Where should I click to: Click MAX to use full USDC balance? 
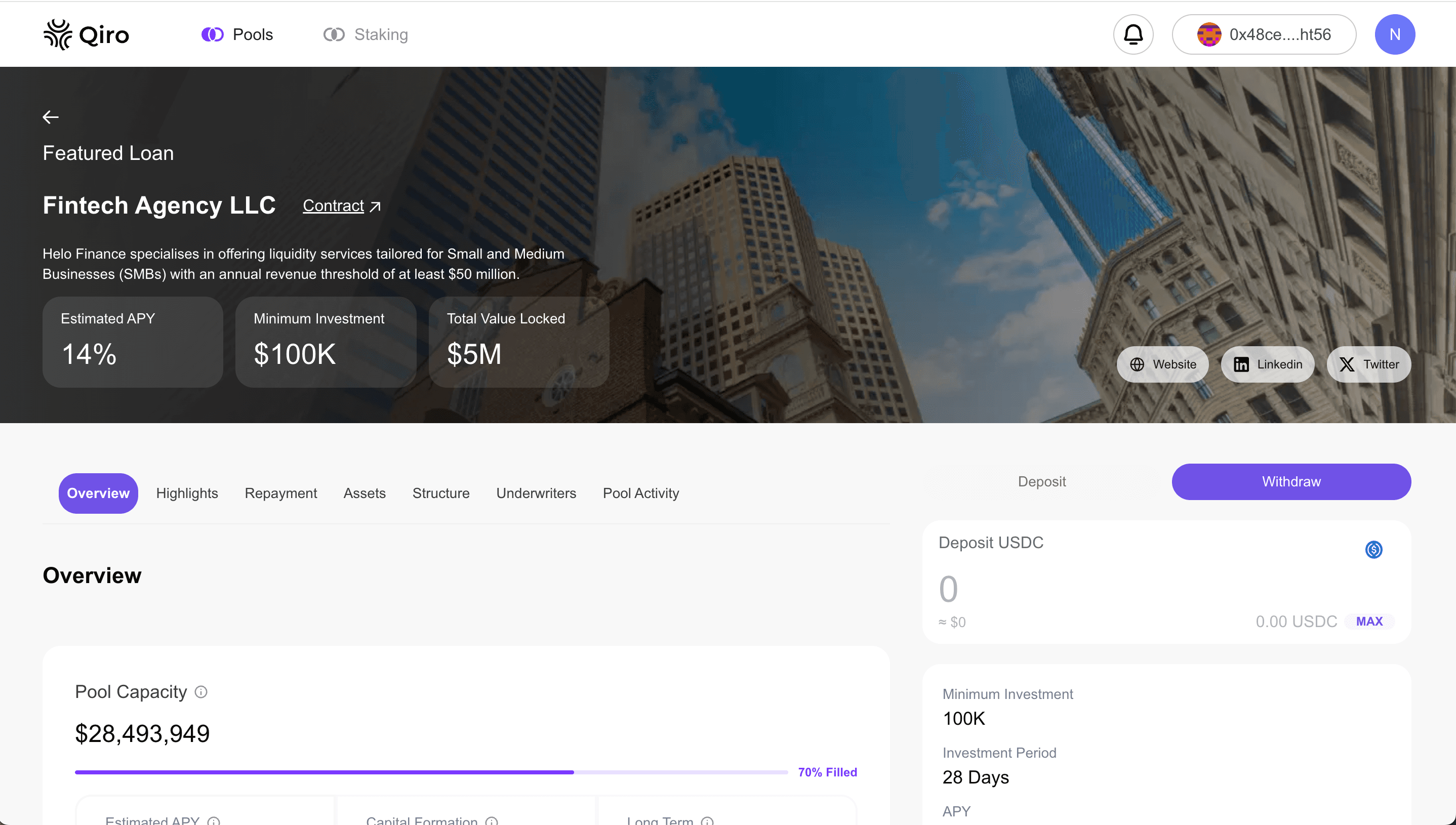(x=1369, y=621)
